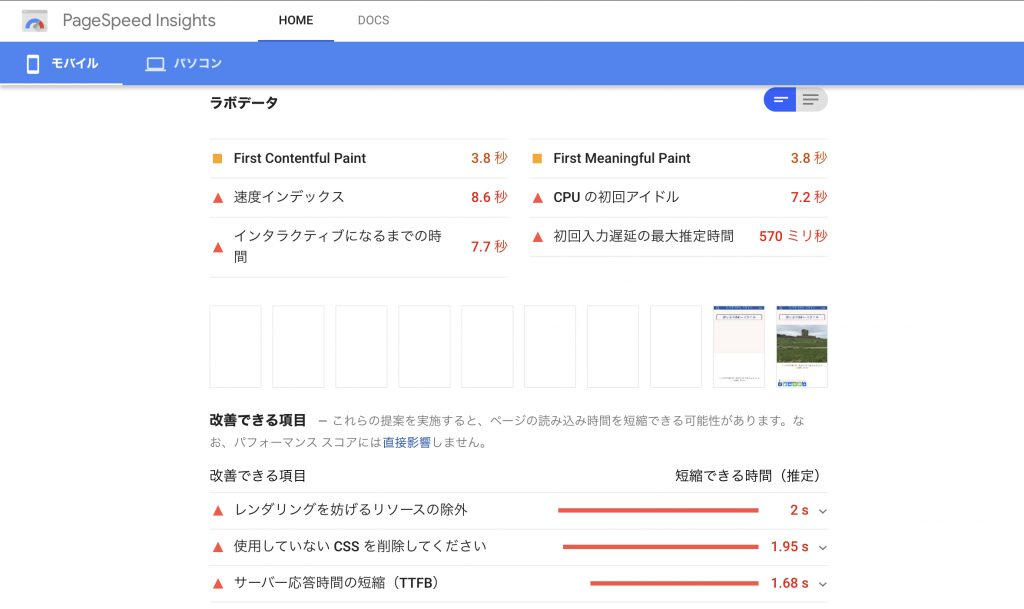Expand レンダリングを妨げるリソースの除外 details
This screenshot has height=609, width=1024.
[x=823, y=511]
